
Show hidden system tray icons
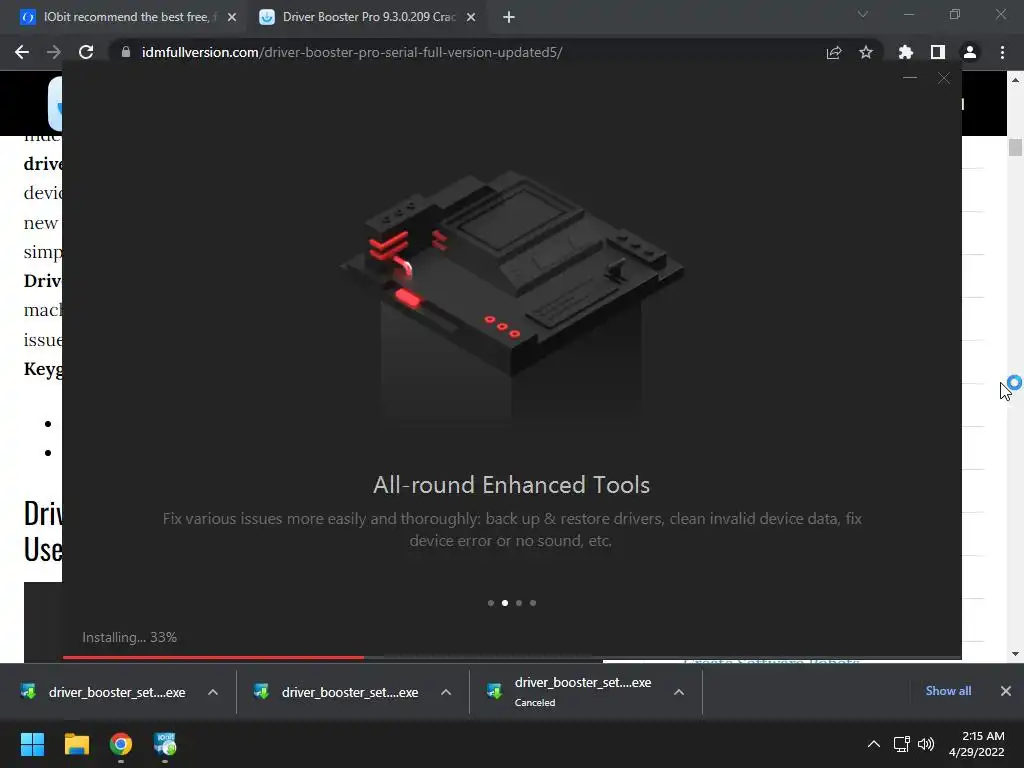tap(874, 744)
